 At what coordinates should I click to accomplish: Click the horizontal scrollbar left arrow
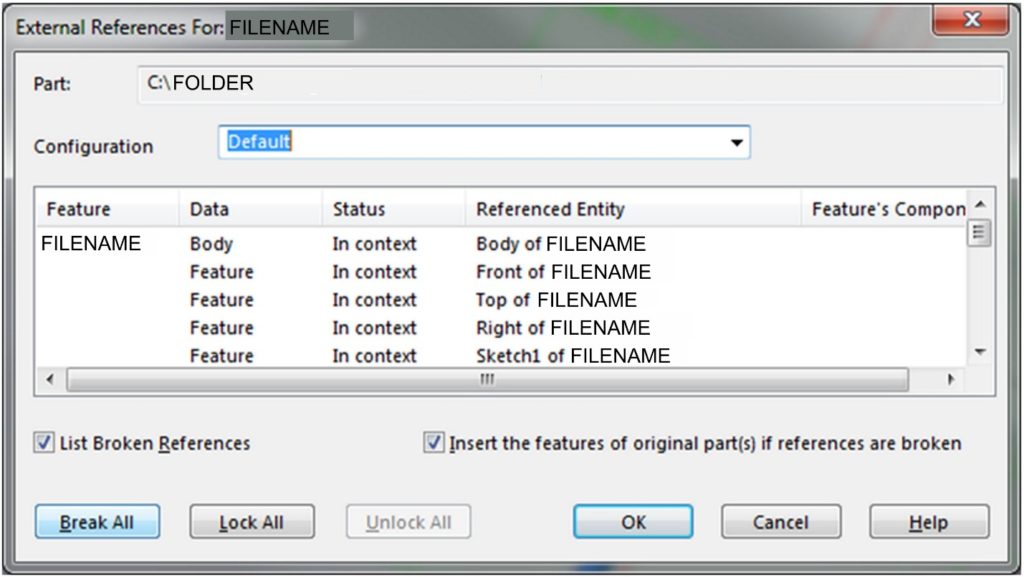pos(50,379)
